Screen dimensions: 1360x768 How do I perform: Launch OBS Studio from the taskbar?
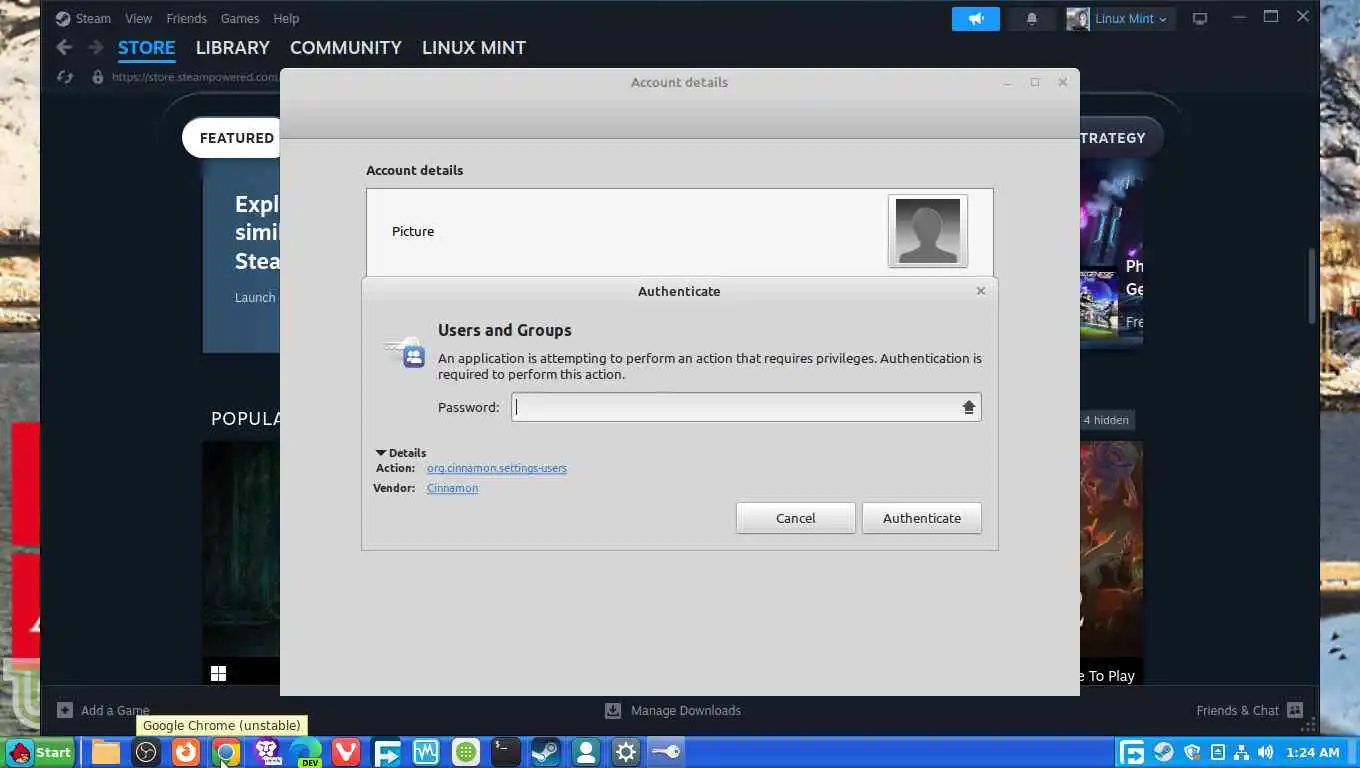click(146, 752)
